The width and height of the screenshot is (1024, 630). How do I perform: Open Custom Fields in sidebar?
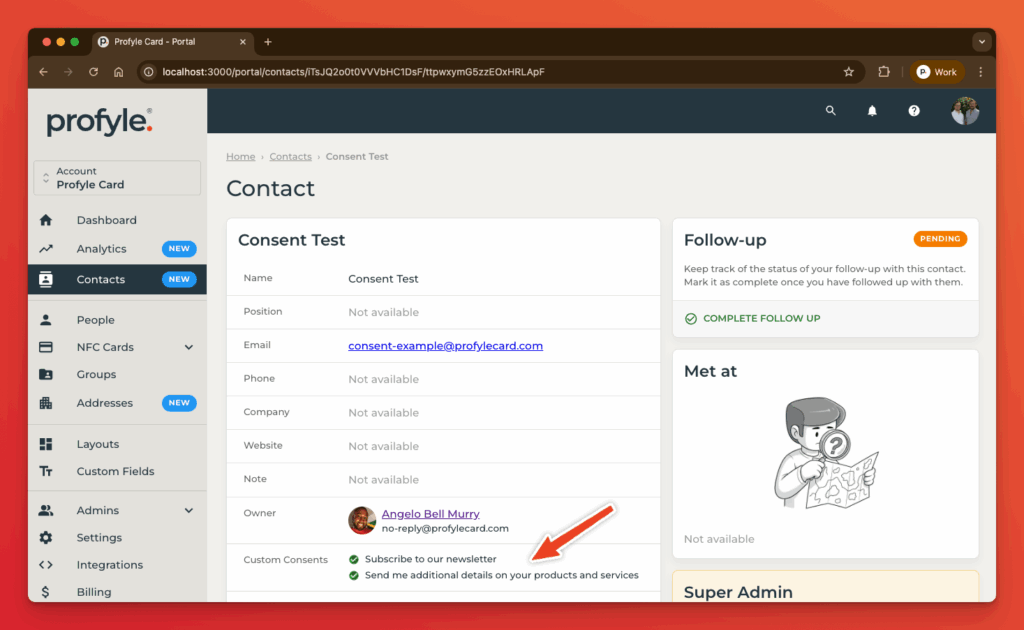116,471
